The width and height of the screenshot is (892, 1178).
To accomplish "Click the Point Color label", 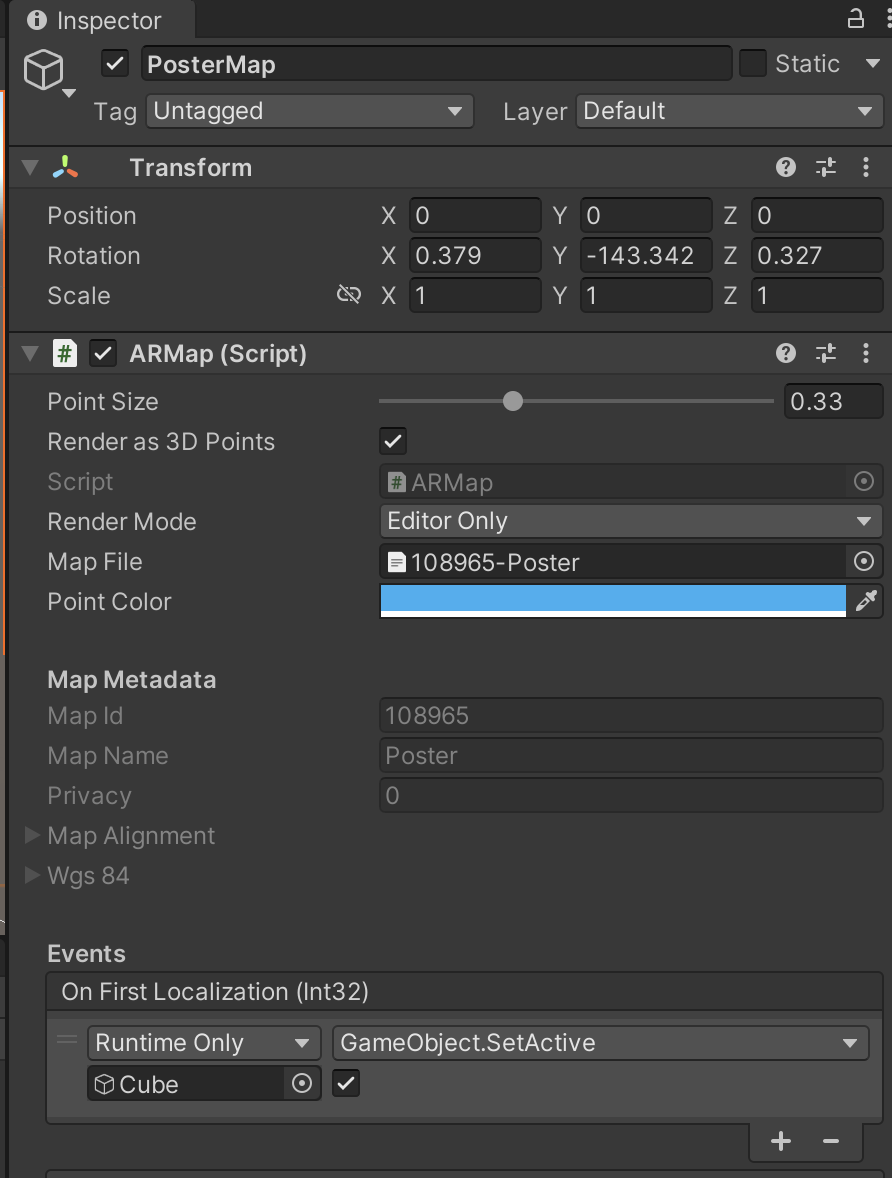I will click(x=109, y=601).
